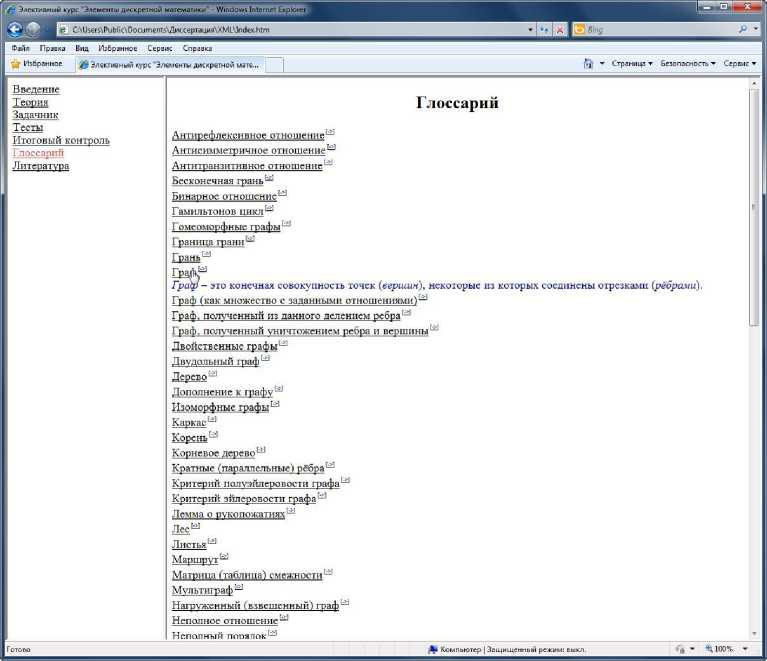Click inside the Bing search box
Screen dimensions: 767x661
pos(660,29)
